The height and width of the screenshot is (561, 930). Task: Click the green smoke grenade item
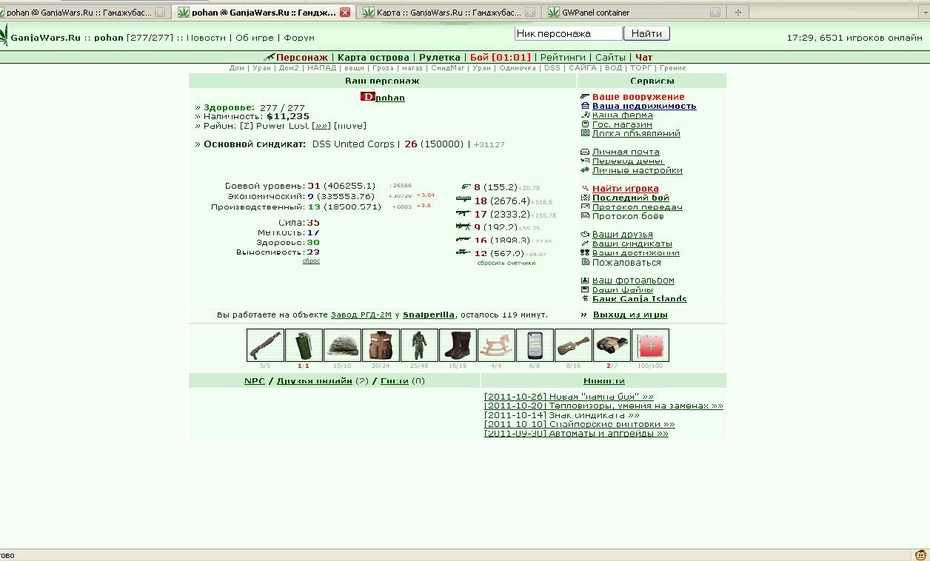[304, 345]
